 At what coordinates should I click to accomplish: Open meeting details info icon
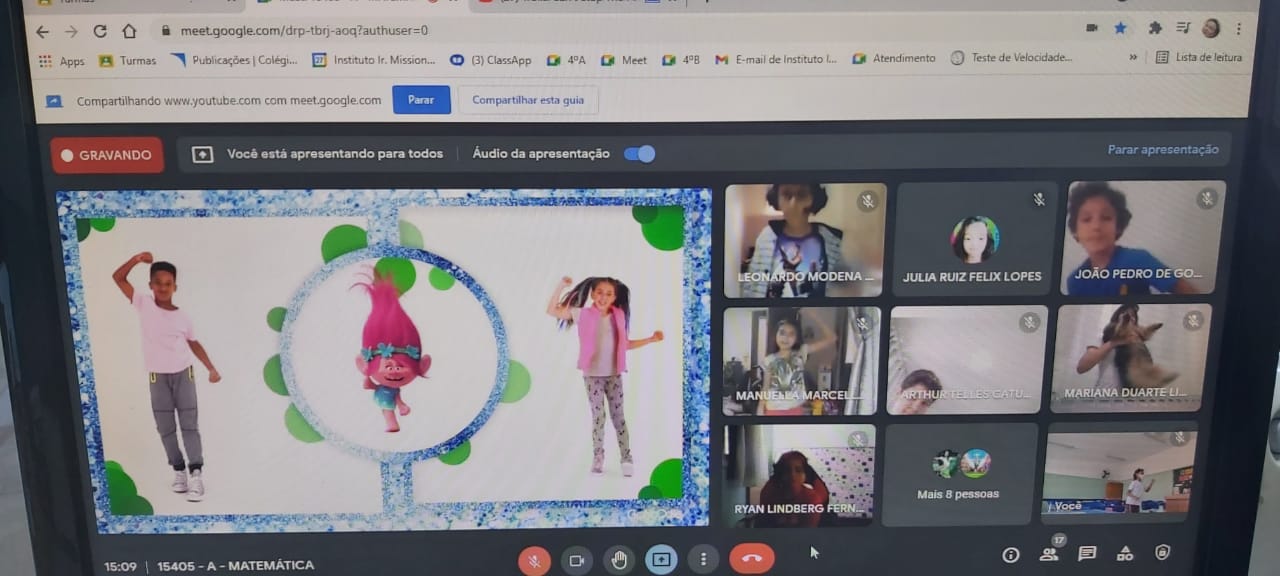(x=1010, y=555)
